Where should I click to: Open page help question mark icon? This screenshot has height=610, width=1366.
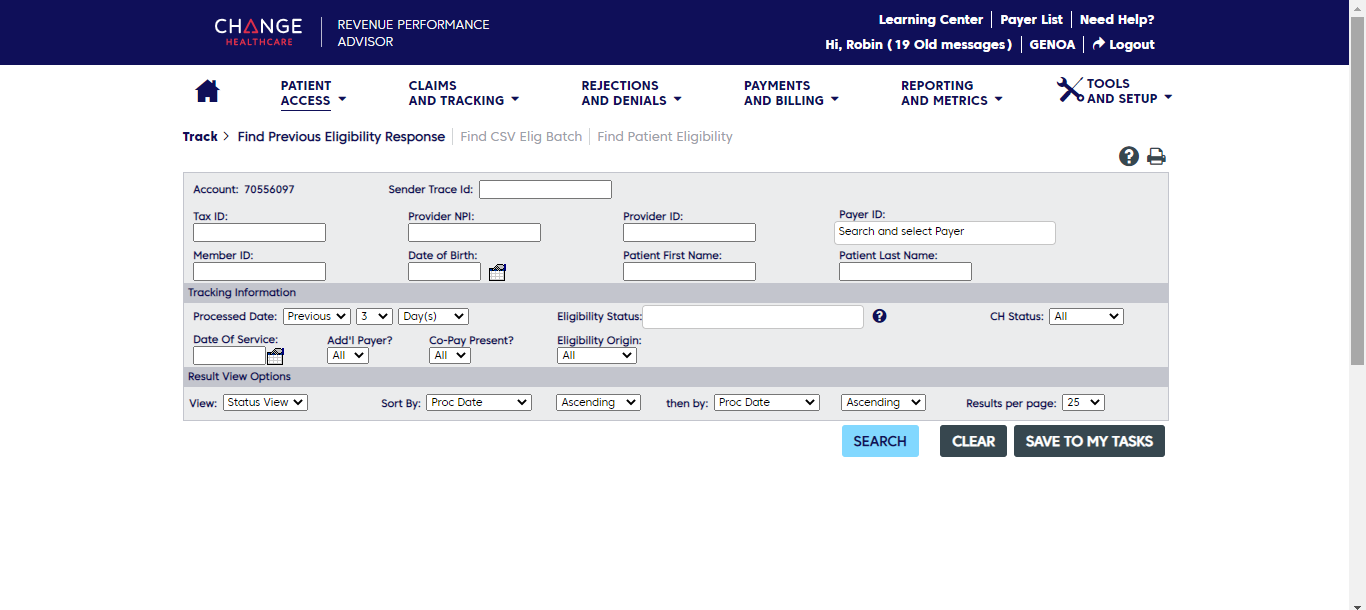pos(1129,156)
